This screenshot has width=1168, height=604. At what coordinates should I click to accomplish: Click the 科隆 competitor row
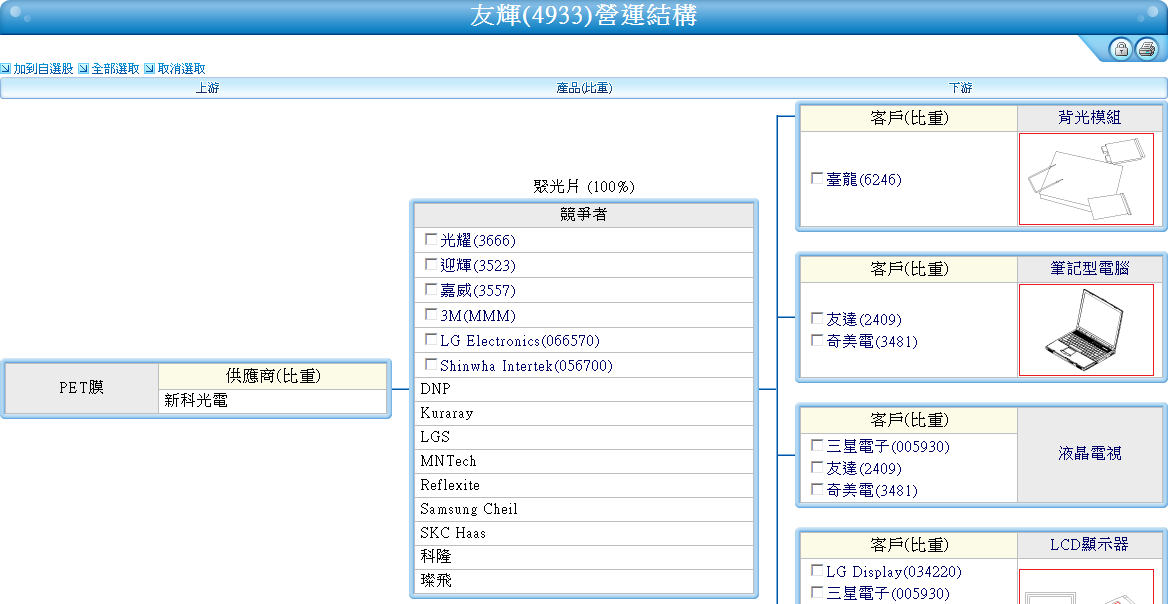pos(584,557)
